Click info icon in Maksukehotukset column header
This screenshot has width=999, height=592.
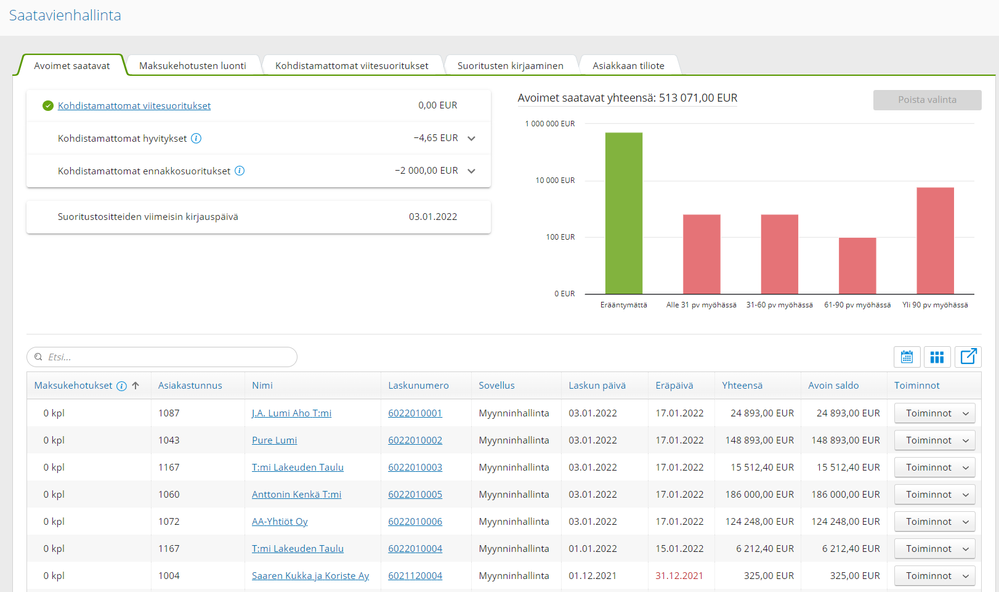[121, 386]
